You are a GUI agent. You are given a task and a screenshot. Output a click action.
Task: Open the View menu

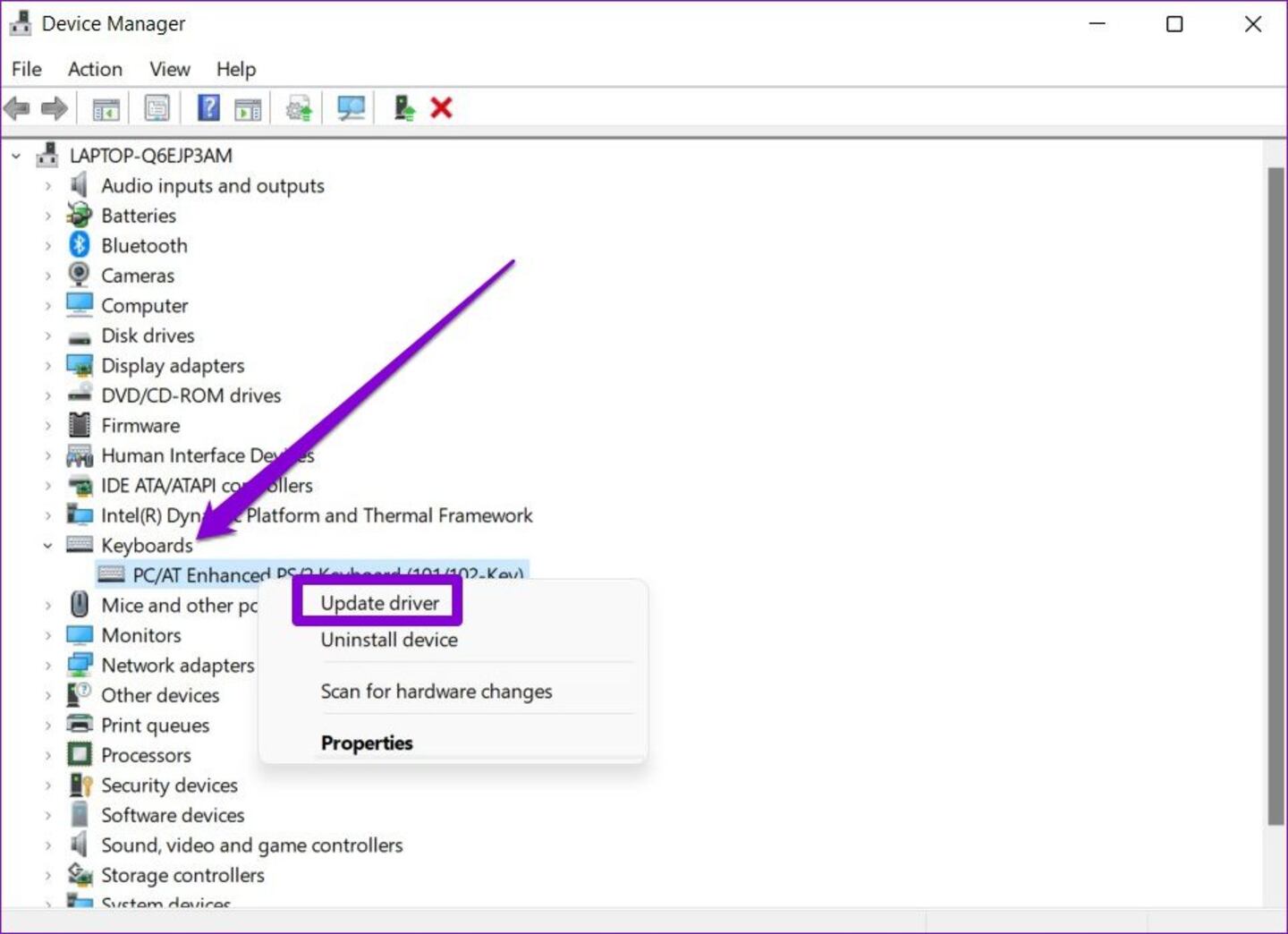[x=168, y=69]
